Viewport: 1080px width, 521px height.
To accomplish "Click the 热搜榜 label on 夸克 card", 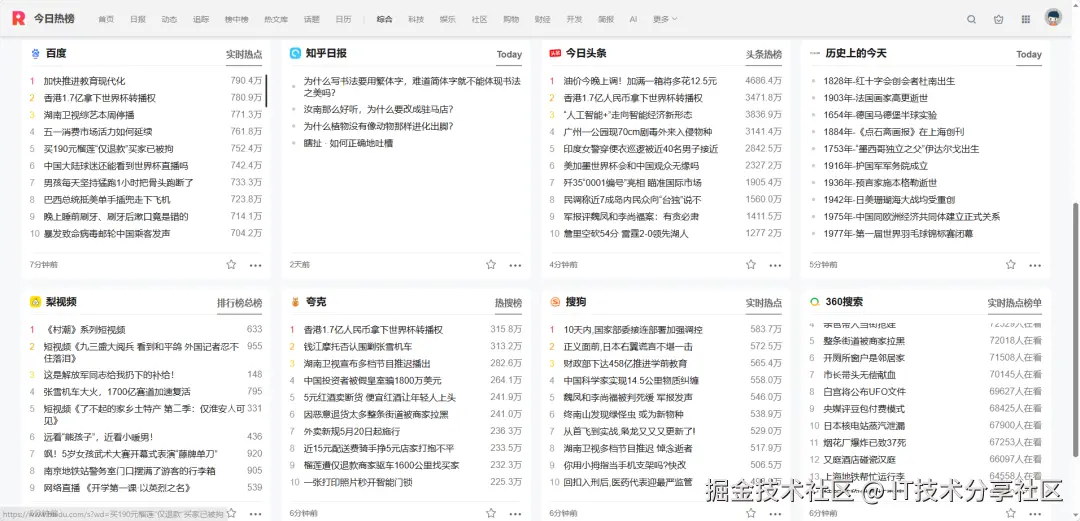I will [x=508, y=303].
